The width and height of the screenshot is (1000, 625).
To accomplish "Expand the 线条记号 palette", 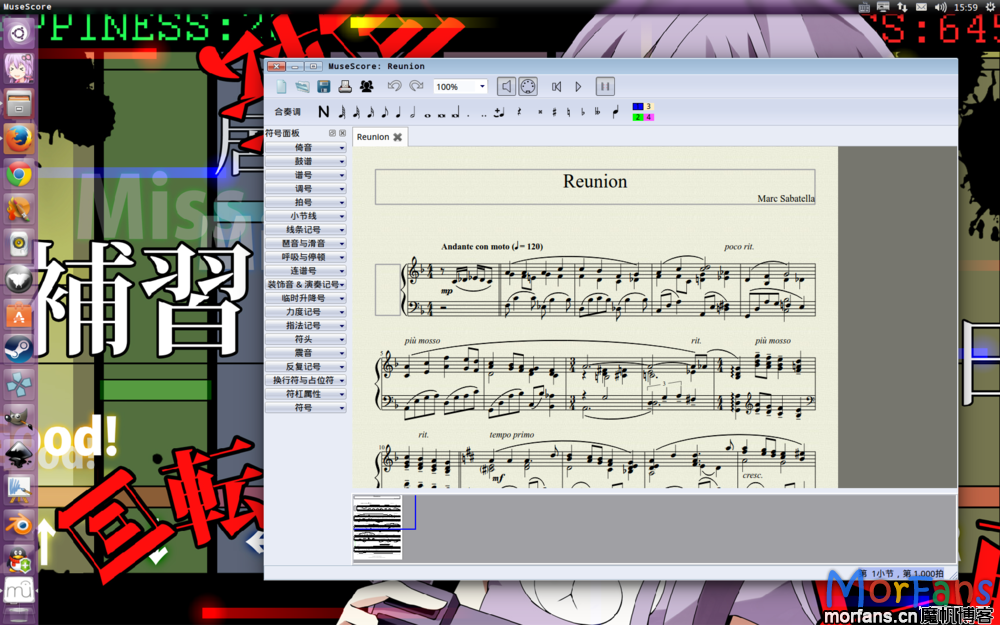I will [x=306, y=230].
